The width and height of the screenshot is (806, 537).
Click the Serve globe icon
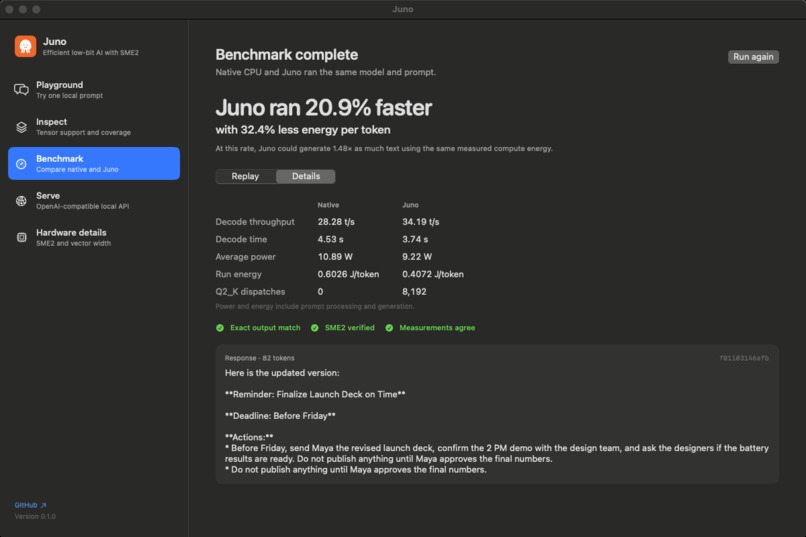(21, 201)
